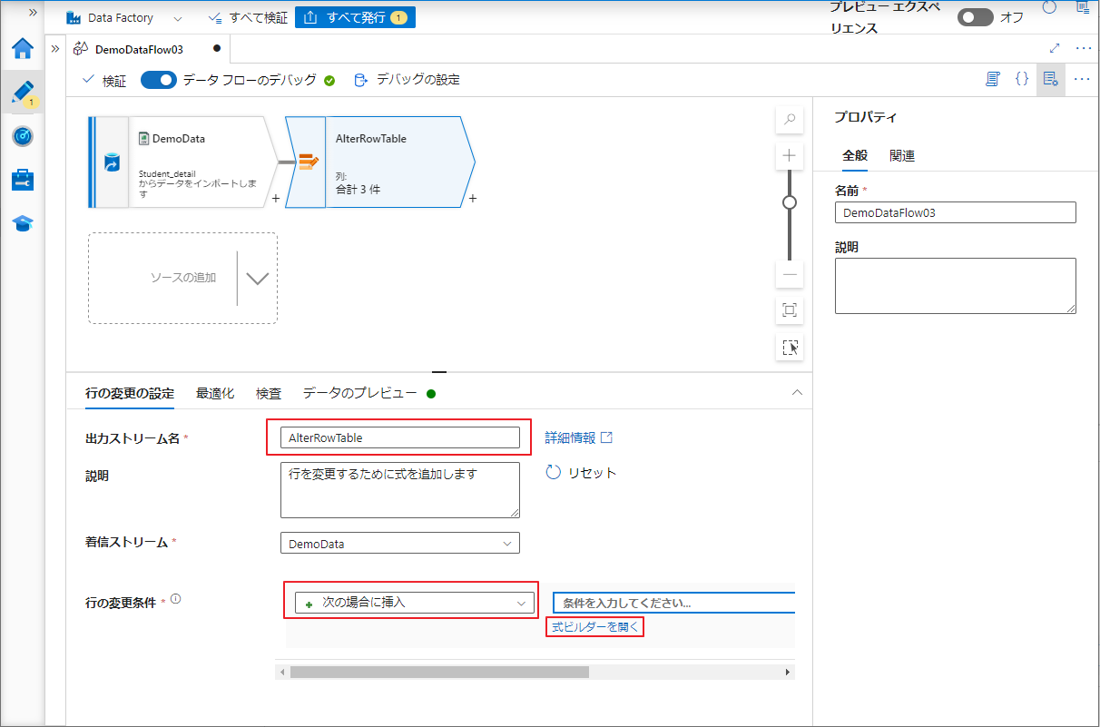Open the tab bar ellipsis menu
Image resolution: width=1100 pixels, height=727 pixels.
click(1083, 48)
